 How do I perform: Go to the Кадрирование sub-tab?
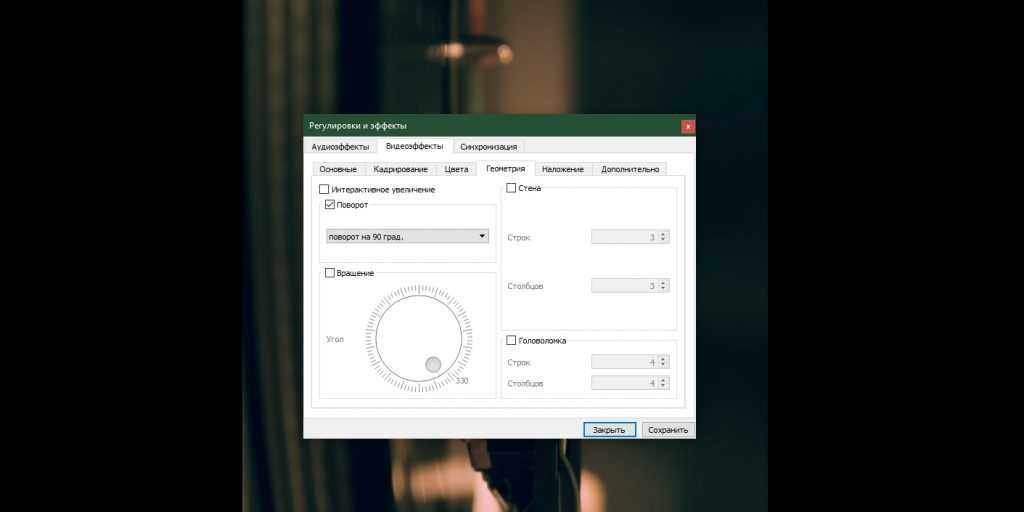pyautogui.click(x=400, y=169)
